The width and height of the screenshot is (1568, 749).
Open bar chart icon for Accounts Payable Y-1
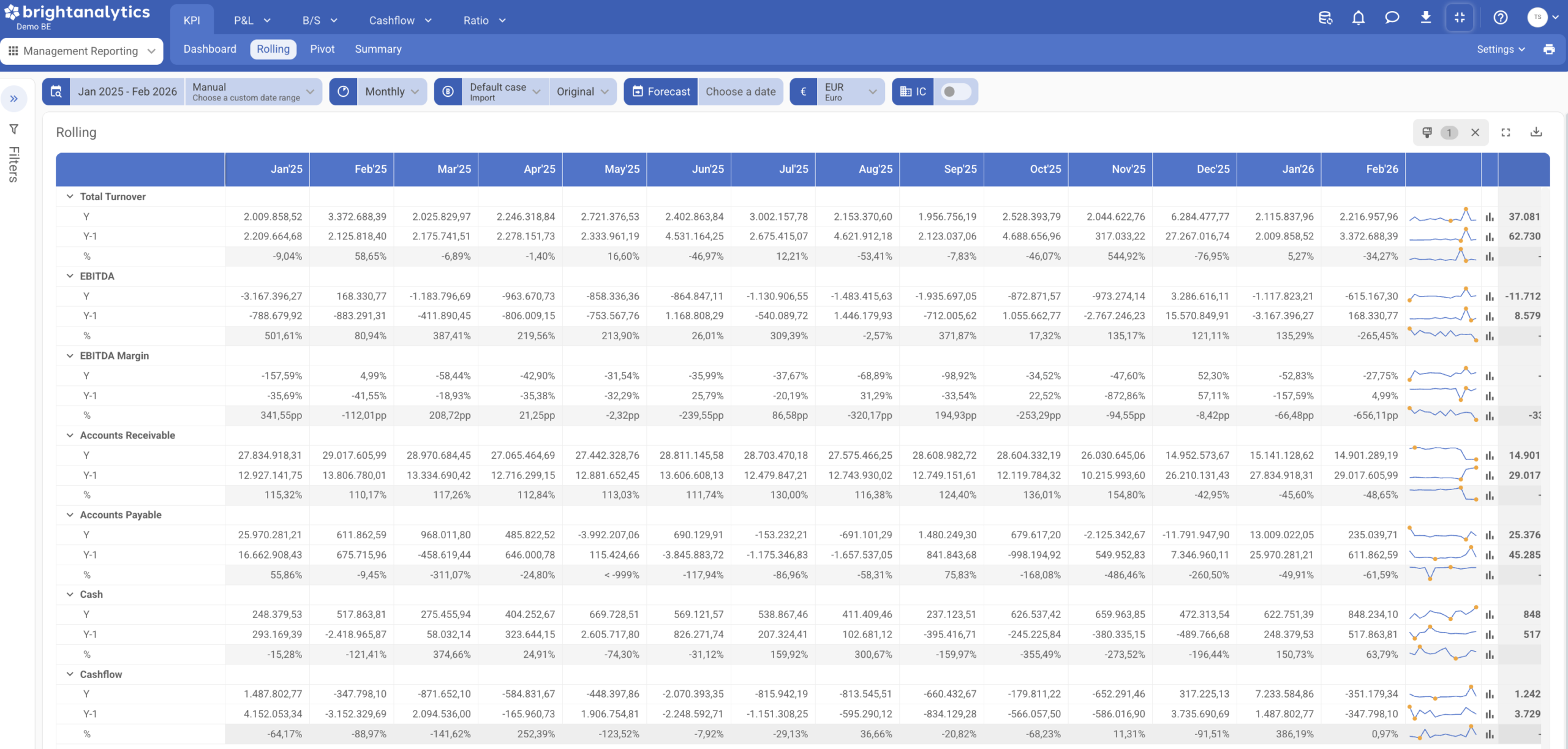coord(1489,555)
